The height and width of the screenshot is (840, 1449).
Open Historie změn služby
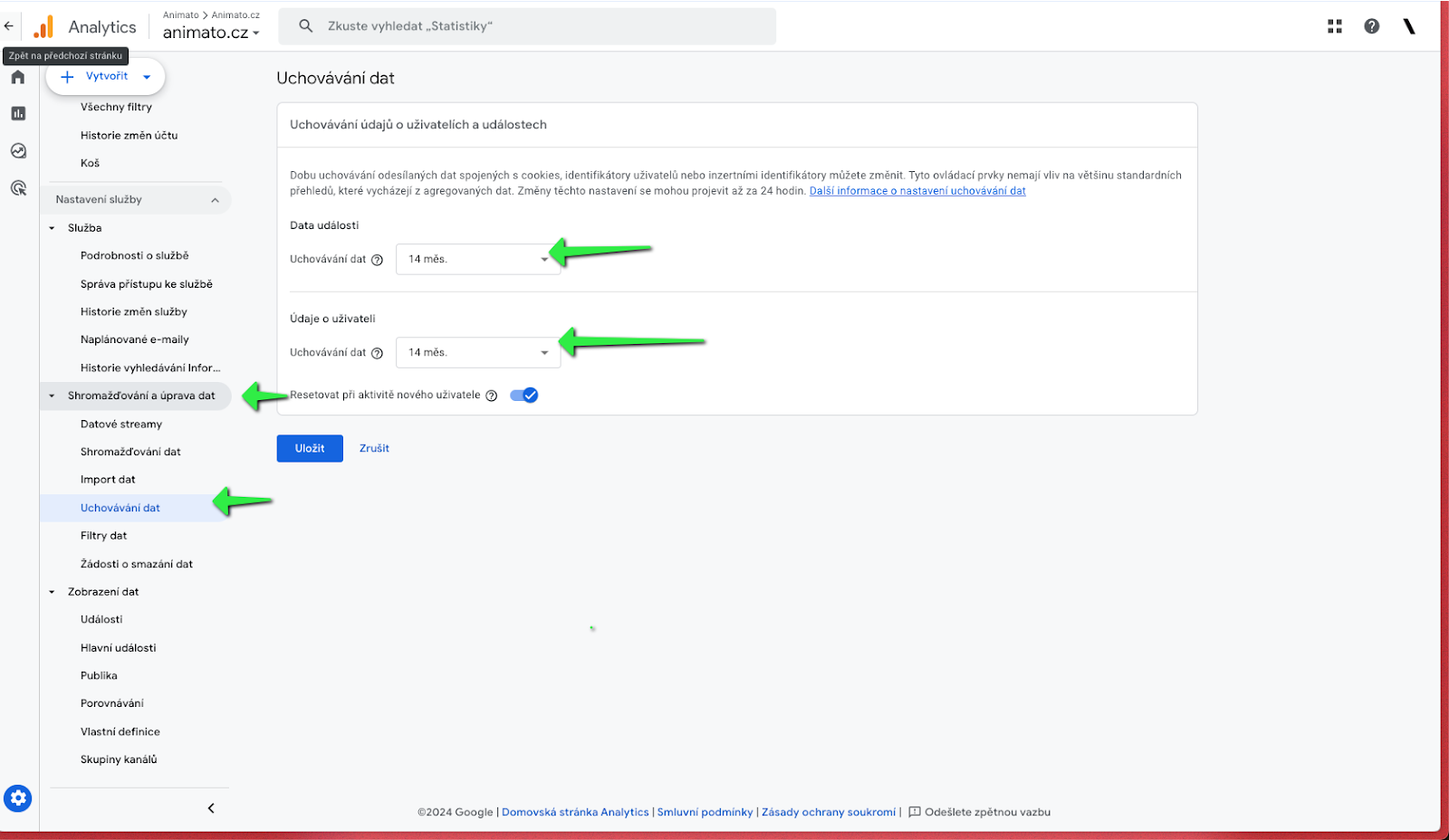point(133,312)
